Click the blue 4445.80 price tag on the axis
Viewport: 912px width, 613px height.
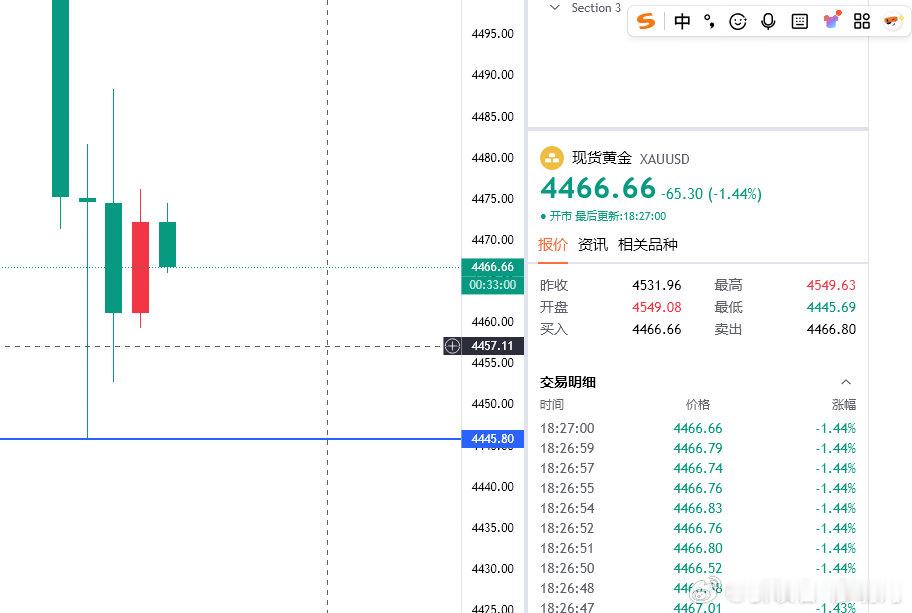[491, 438]
